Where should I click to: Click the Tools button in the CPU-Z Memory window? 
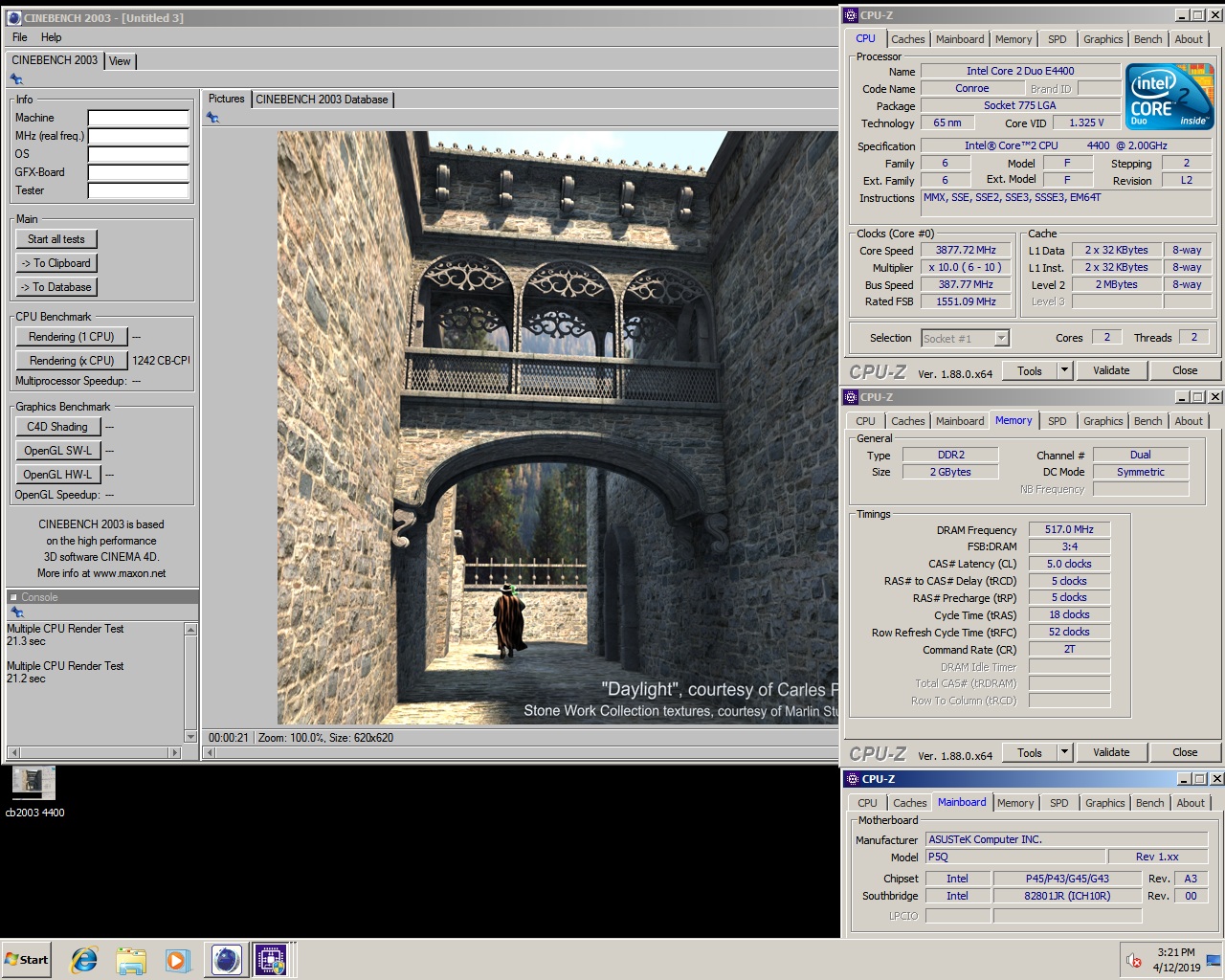click(x=1029, y=752)
